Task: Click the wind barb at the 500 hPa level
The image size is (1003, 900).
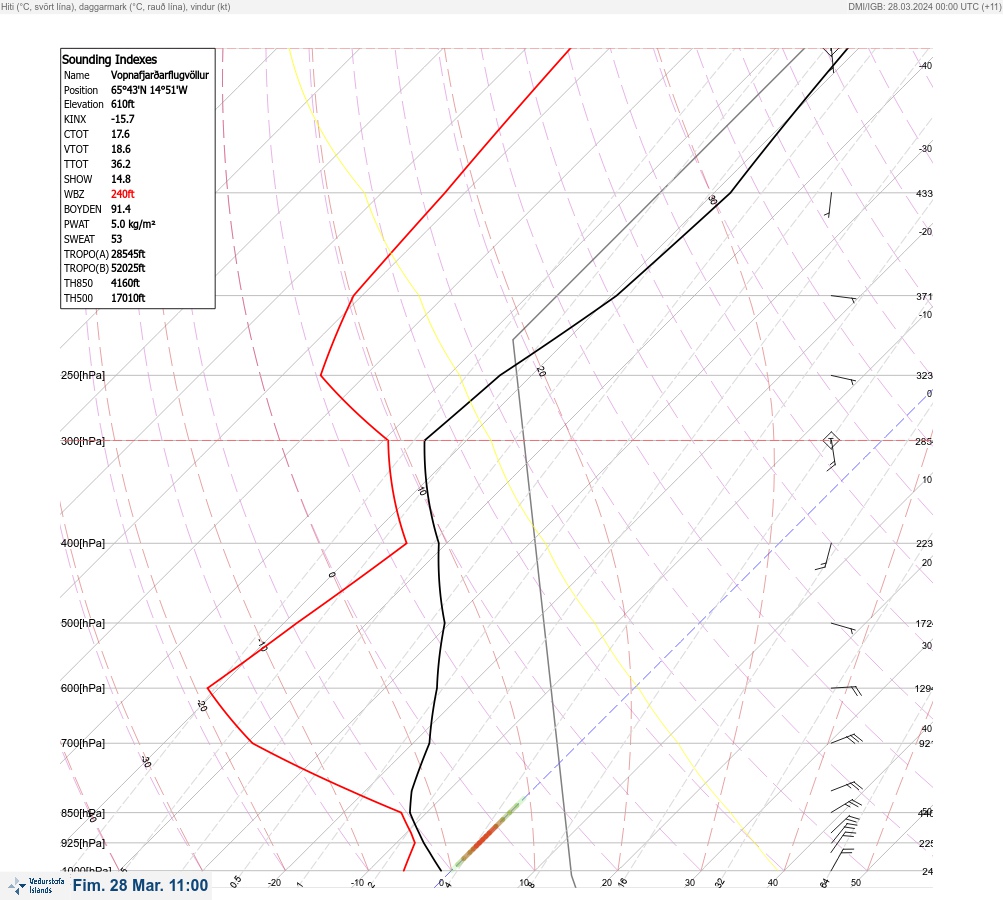Action: click(843, 628)
